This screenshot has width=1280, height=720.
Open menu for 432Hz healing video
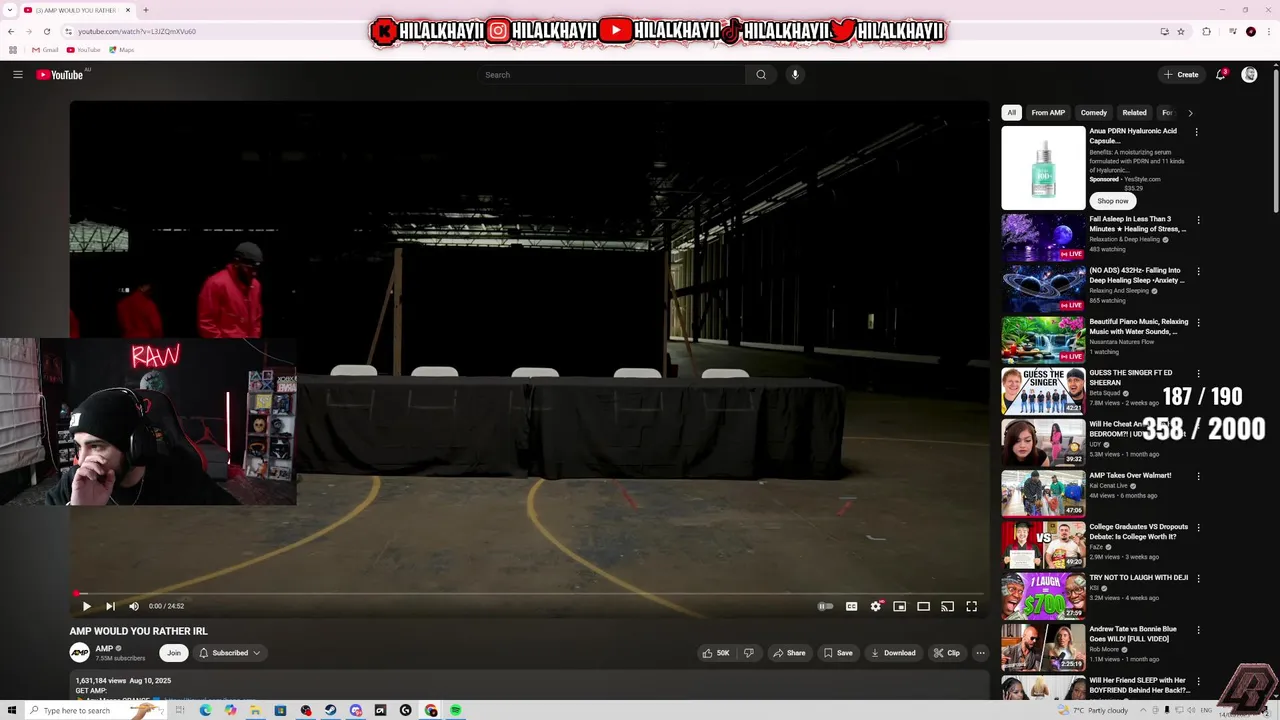click(x=1198, y=271)
